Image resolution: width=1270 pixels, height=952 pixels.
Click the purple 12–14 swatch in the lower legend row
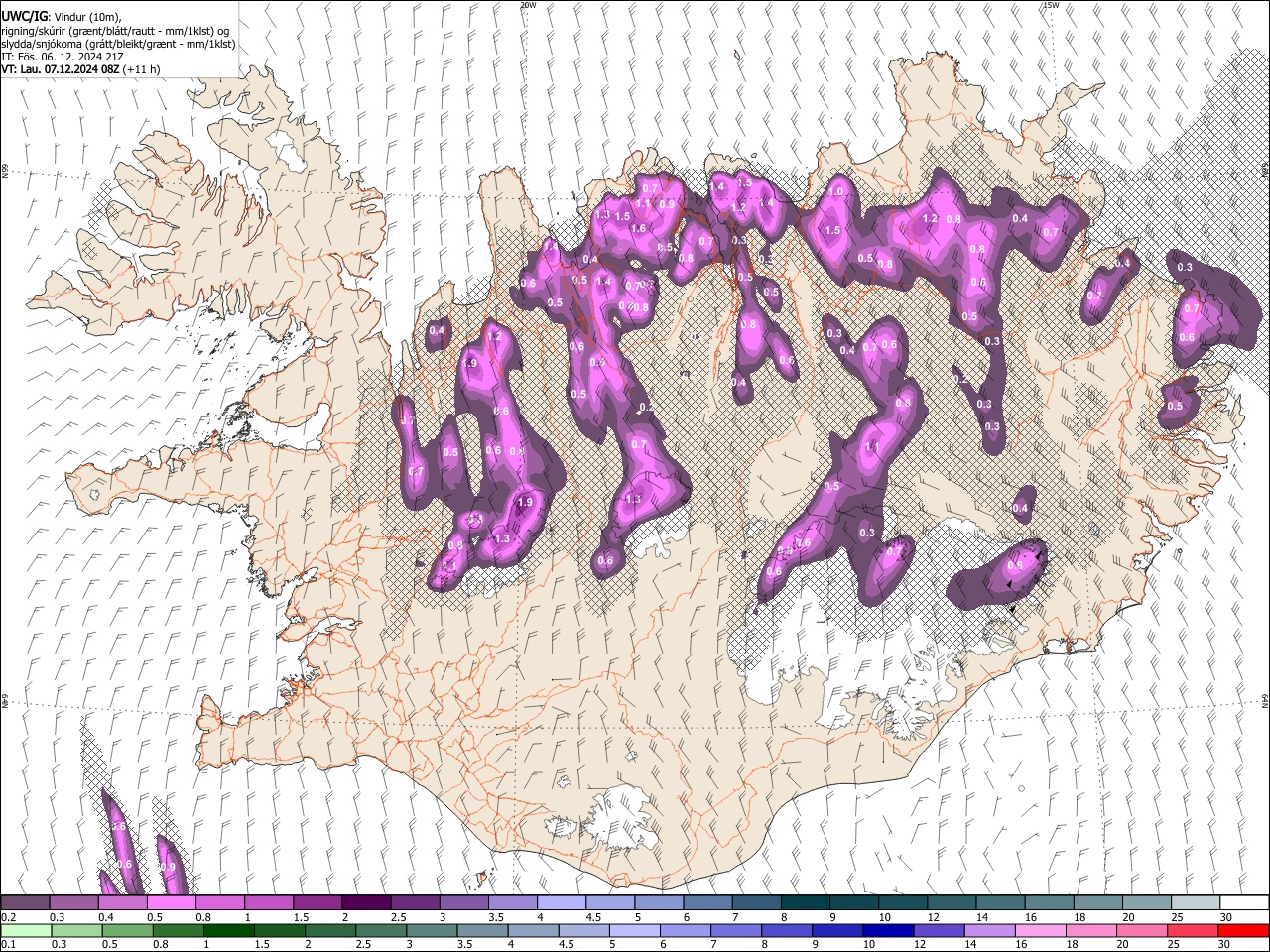[939, 931]
